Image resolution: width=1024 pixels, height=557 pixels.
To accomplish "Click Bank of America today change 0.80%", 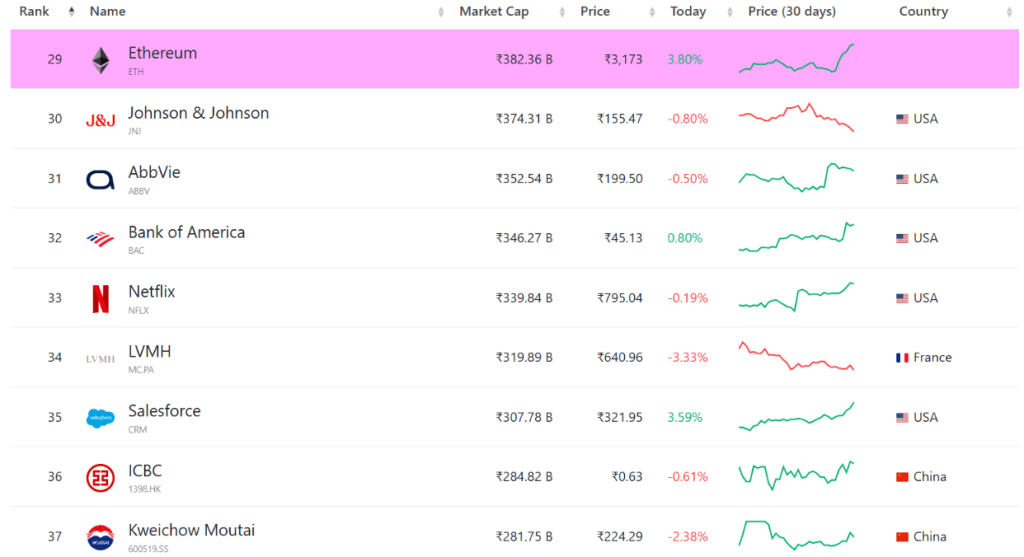I will (685, 238).
